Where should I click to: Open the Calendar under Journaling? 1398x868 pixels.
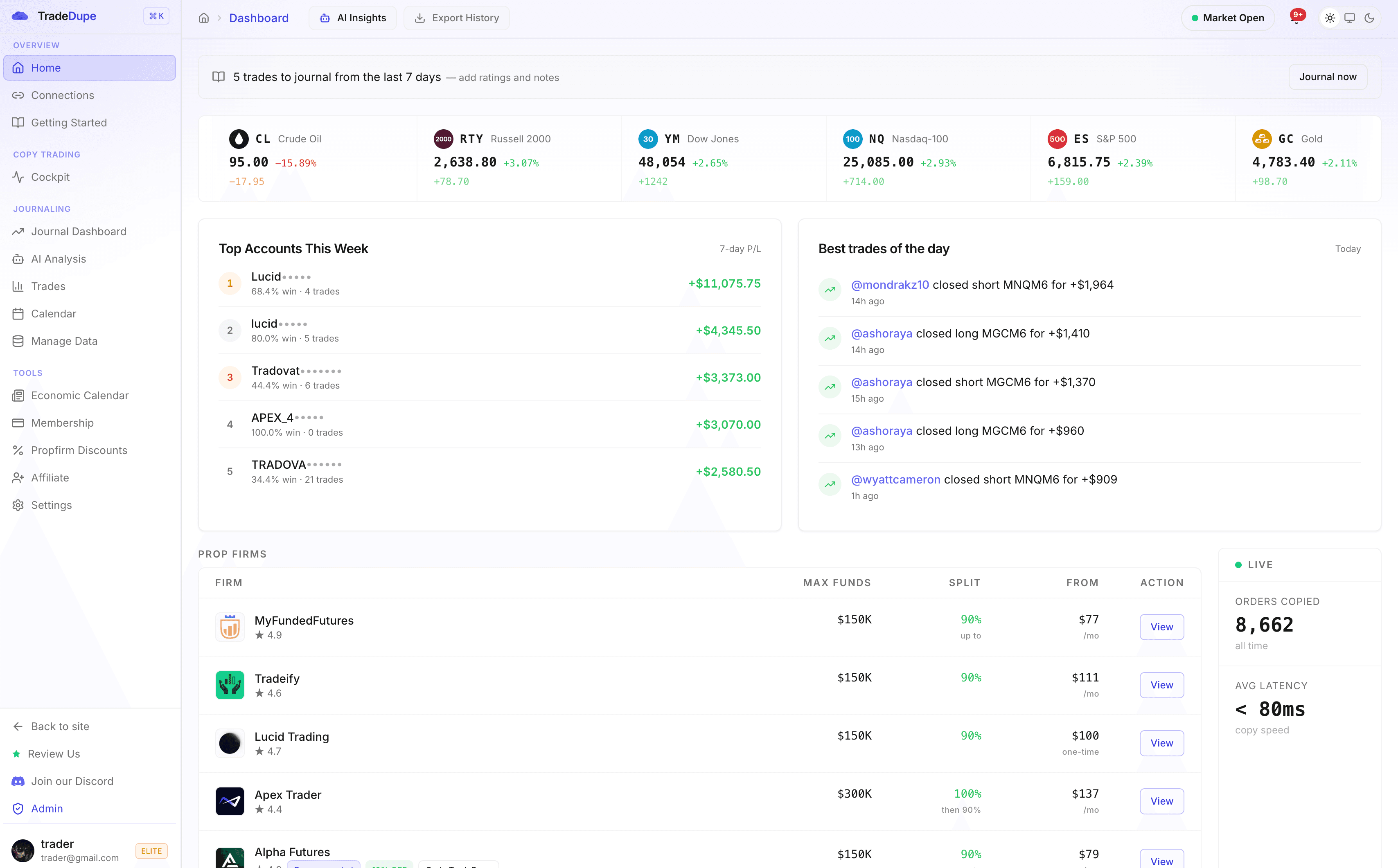54,313
